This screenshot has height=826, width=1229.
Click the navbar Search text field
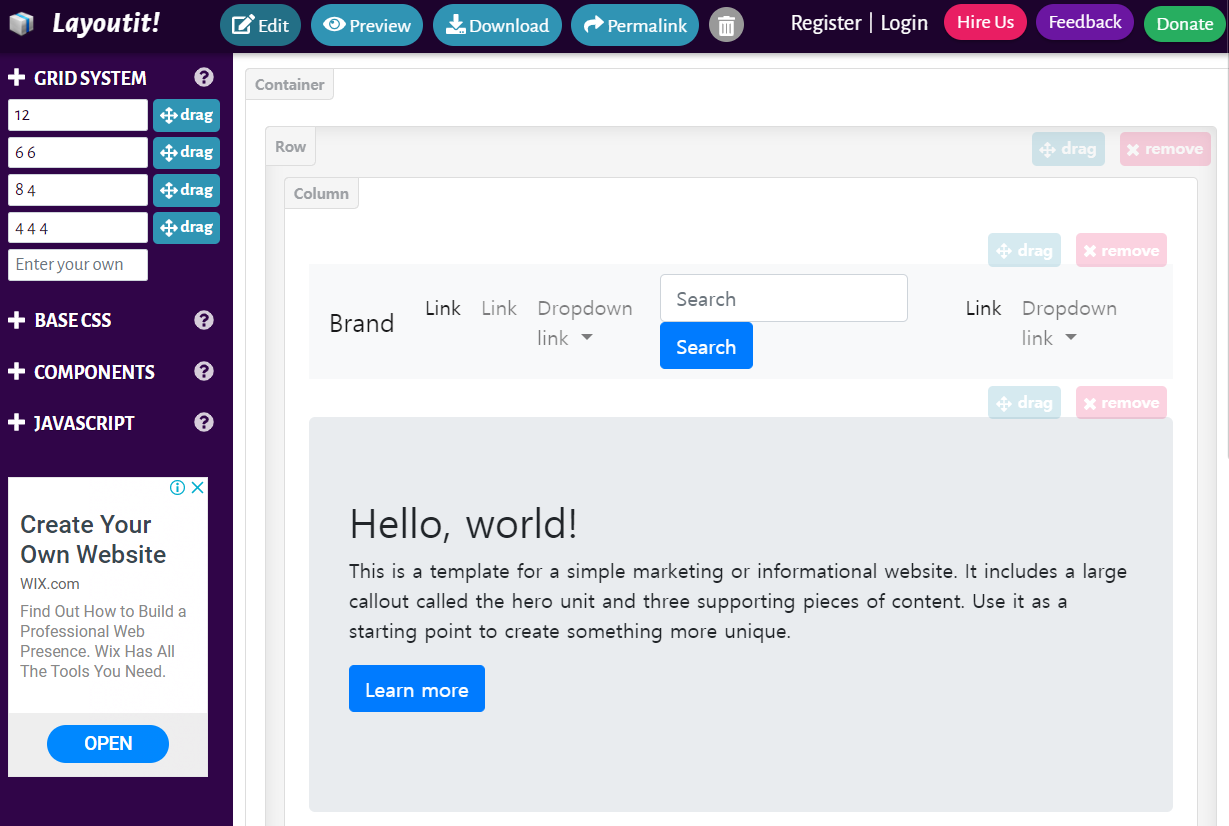tap(784, 298)
